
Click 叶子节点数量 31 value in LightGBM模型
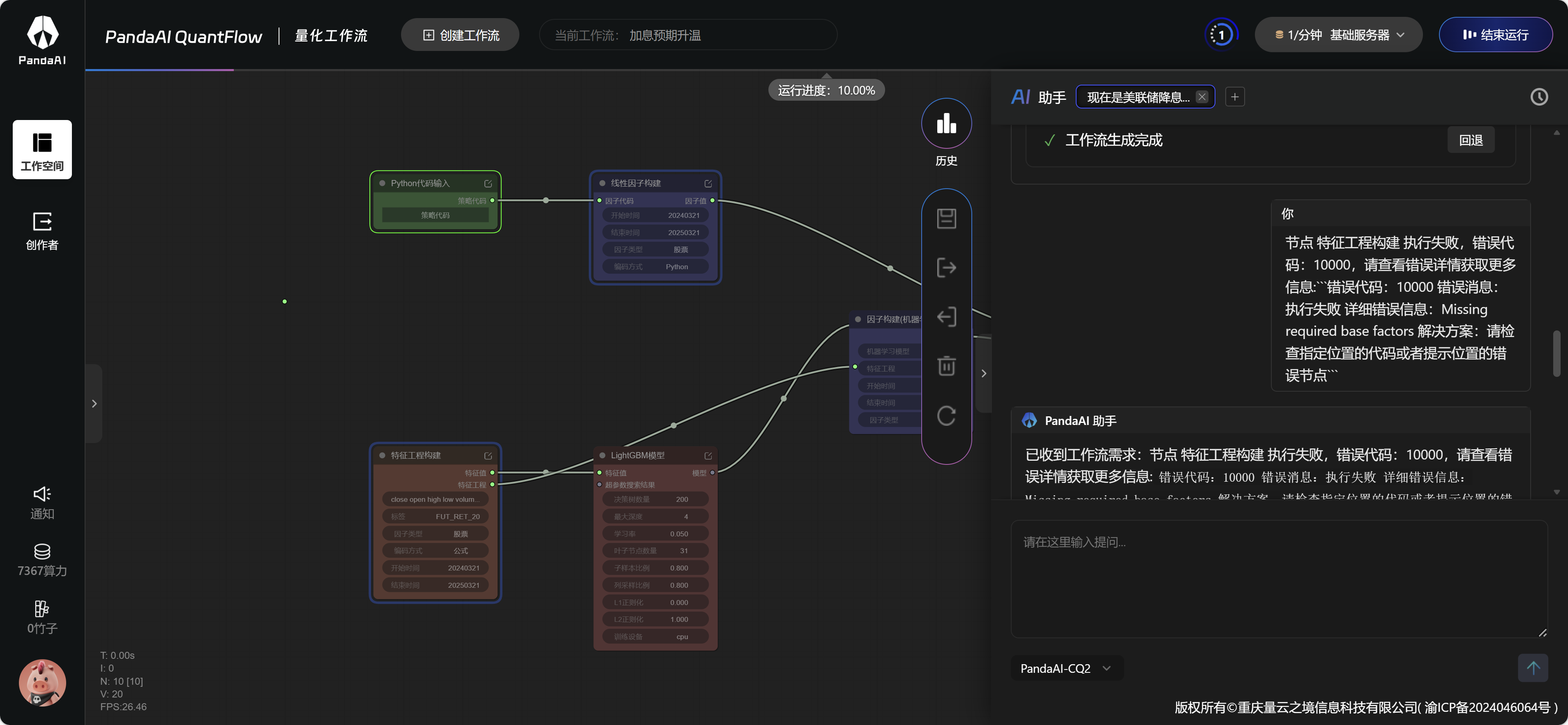click(x=655, y=551)
